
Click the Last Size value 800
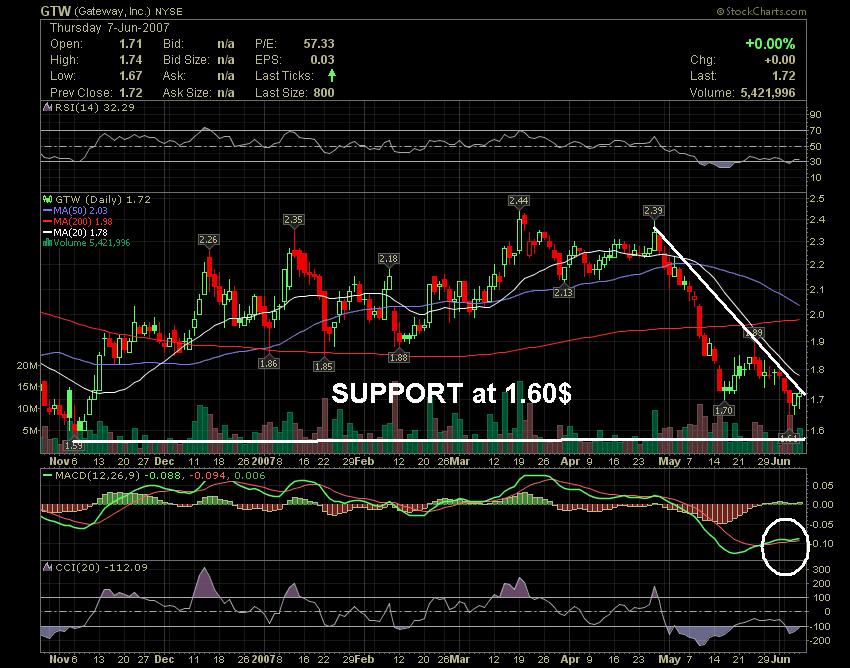coord(324,93)
